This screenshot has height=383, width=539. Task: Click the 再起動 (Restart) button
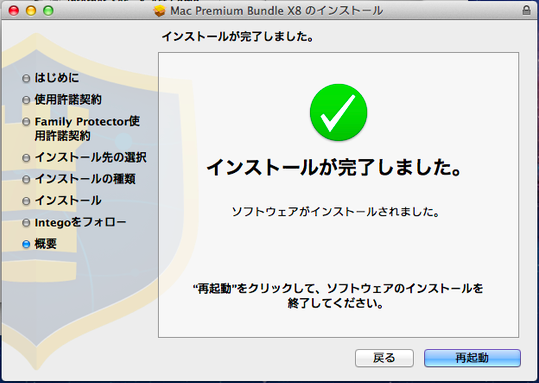[x=472, y=358]
